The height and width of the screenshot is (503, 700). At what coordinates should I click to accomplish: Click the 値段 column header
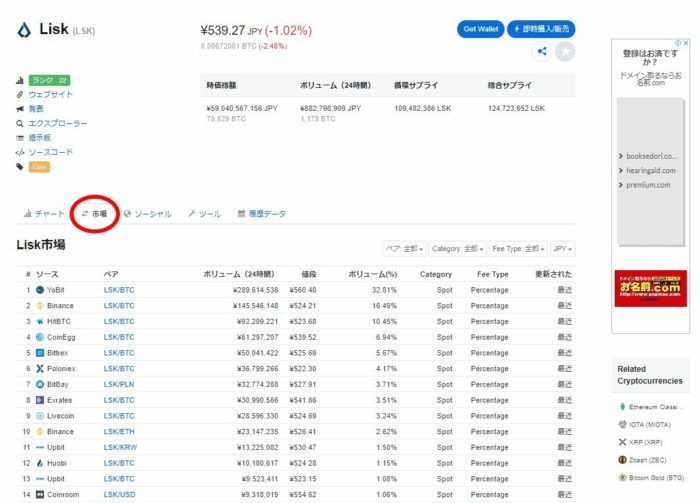pyautogui.click(x=308, y=274)
